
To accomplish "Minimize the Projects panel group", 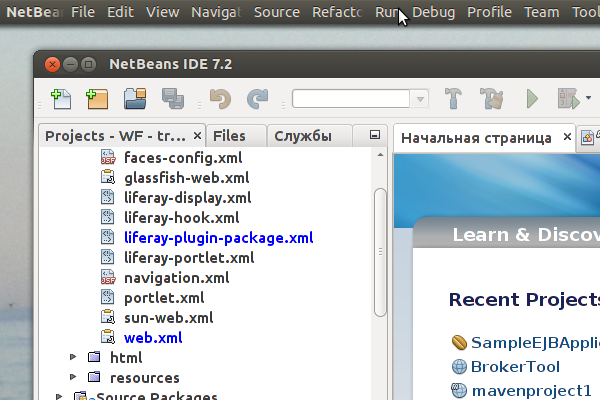I will click(x=375, y=134).
